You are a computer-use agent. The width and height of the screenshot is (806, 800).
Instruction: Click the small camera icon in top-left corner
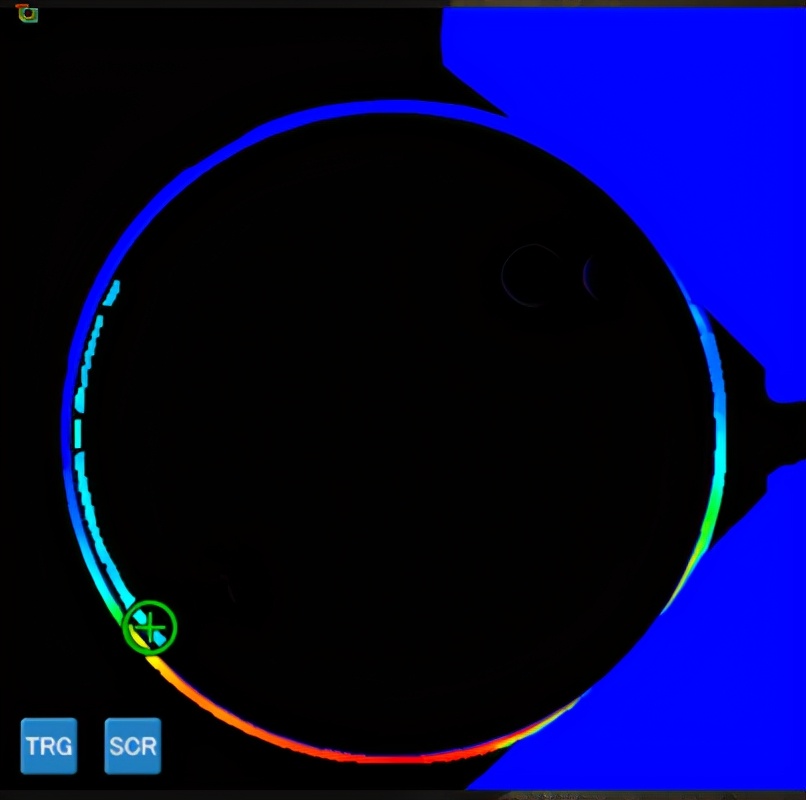tap(27, 13)
